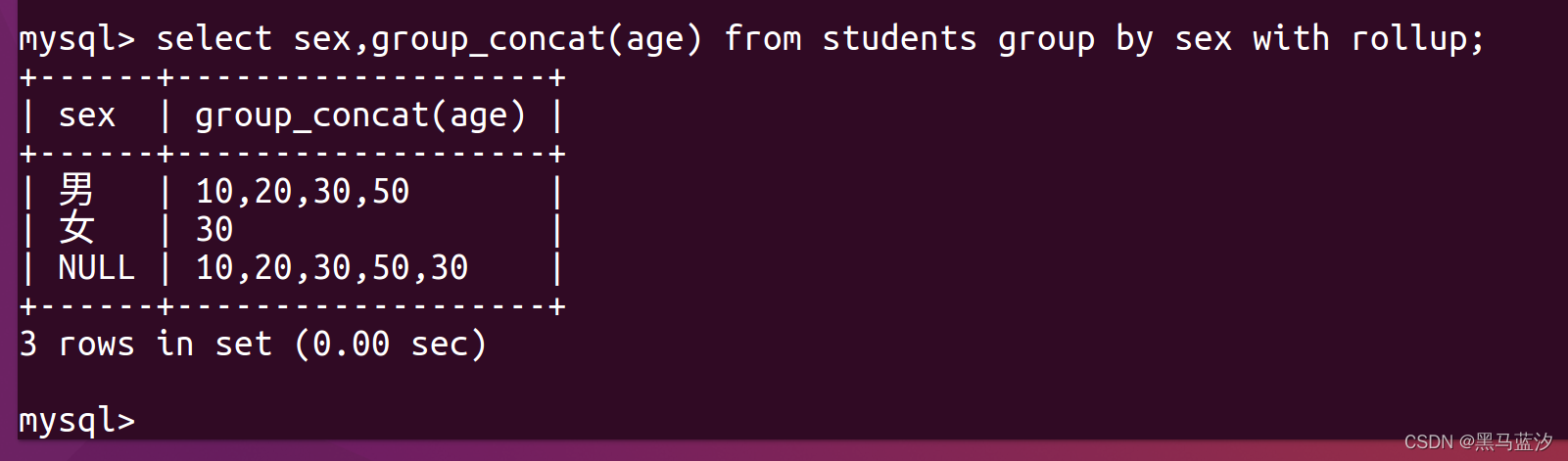Click the value 10,20,30,50 in the first row
Image resolution: width=1568 pixels, height=461 pixels.
(x=303, y=192)
